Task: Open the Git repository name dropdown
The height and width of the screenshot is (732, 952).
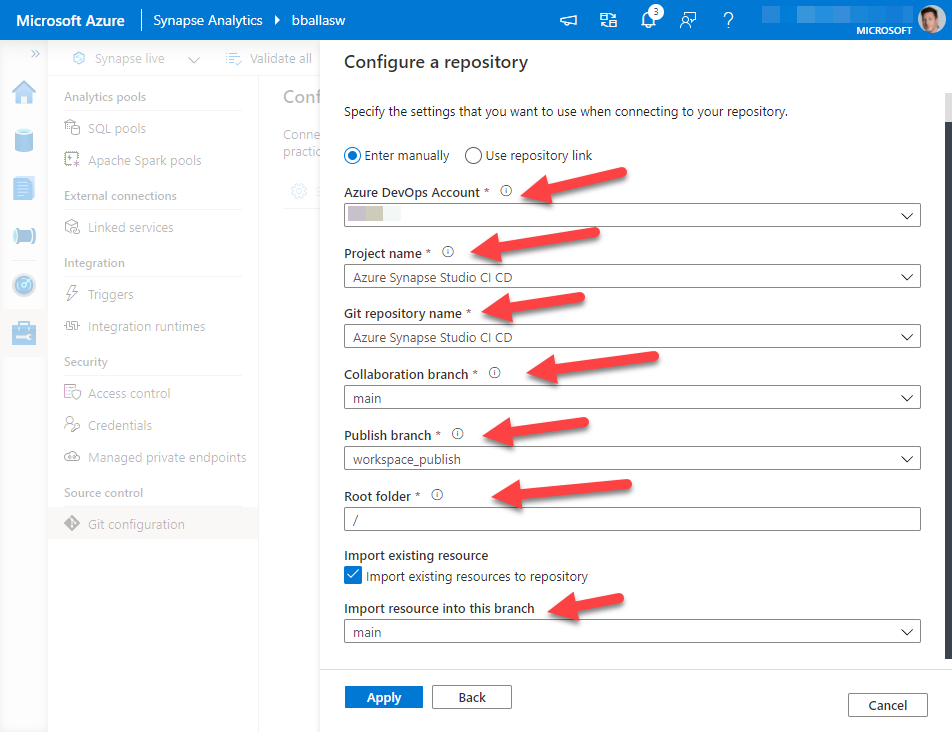Action: tap(632, 337)
